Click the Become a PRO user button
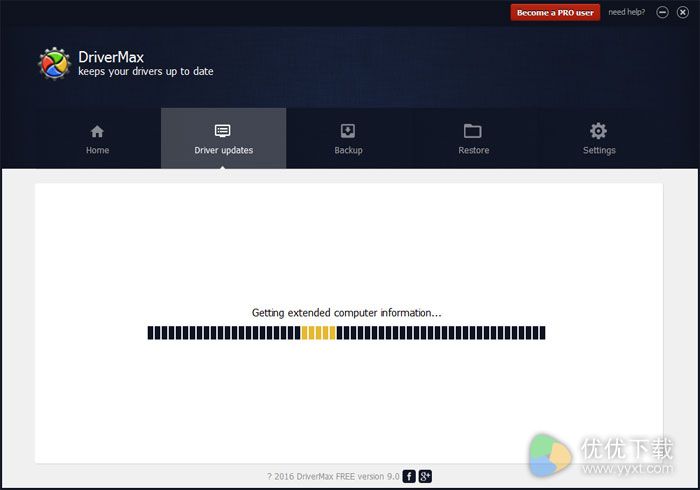 tap(555, 12)
